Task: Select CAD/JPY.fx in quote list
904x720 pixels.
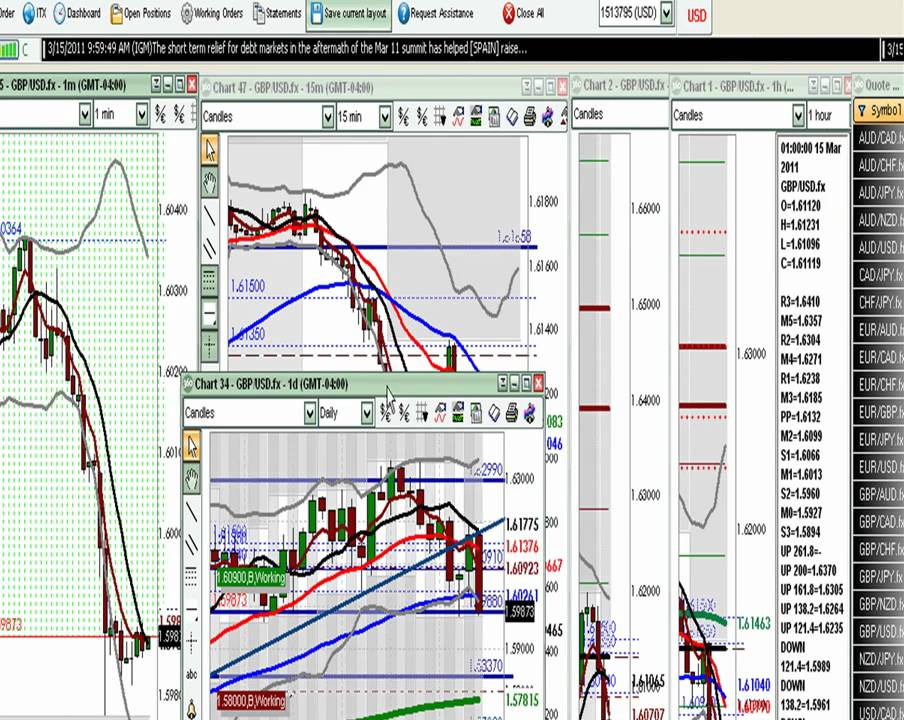Action: (878, 275)
